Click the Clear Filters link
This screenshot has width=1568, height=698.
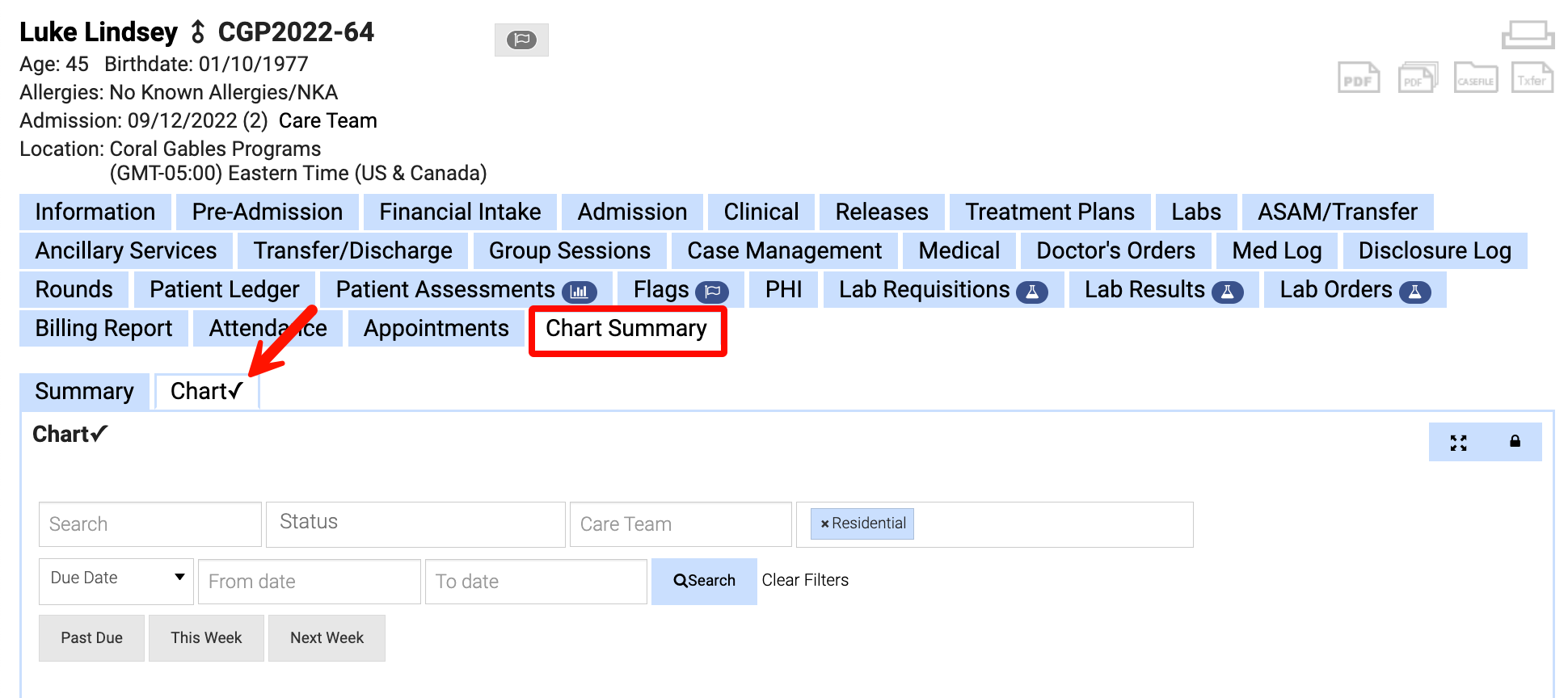click(805, 581)
